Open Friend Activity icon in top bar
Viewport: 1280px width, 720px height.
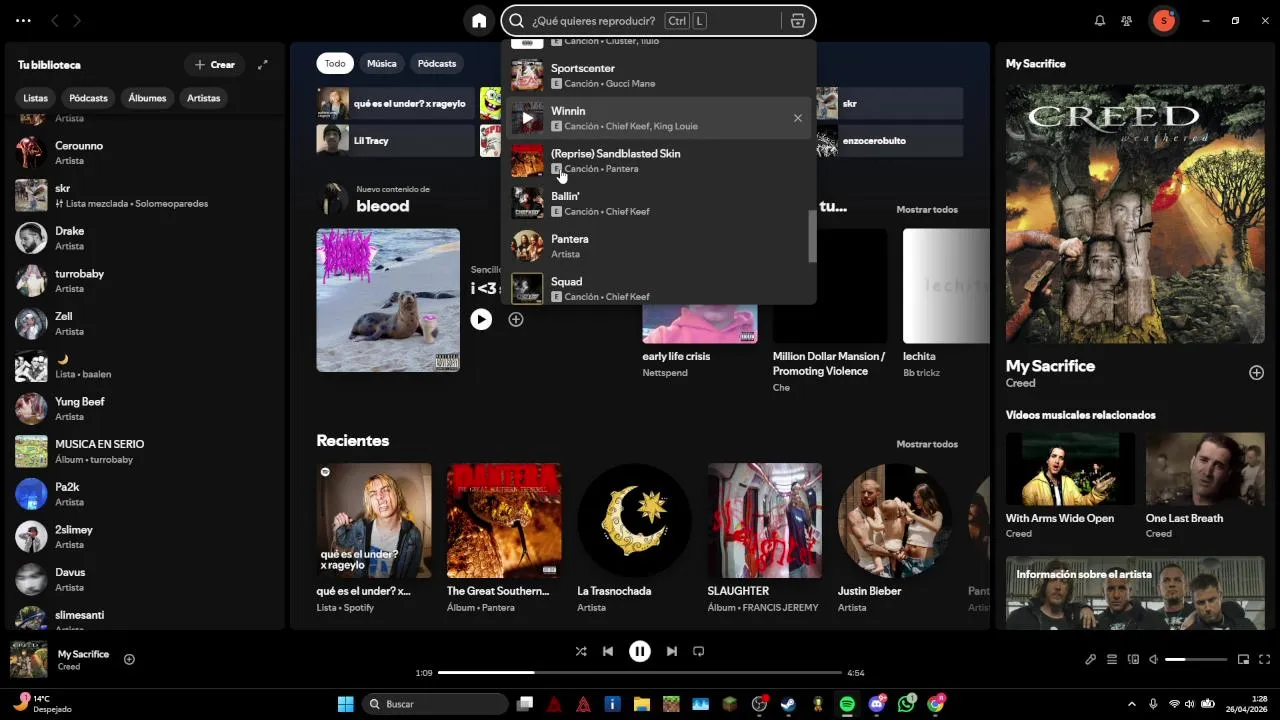click(1127, 21)
